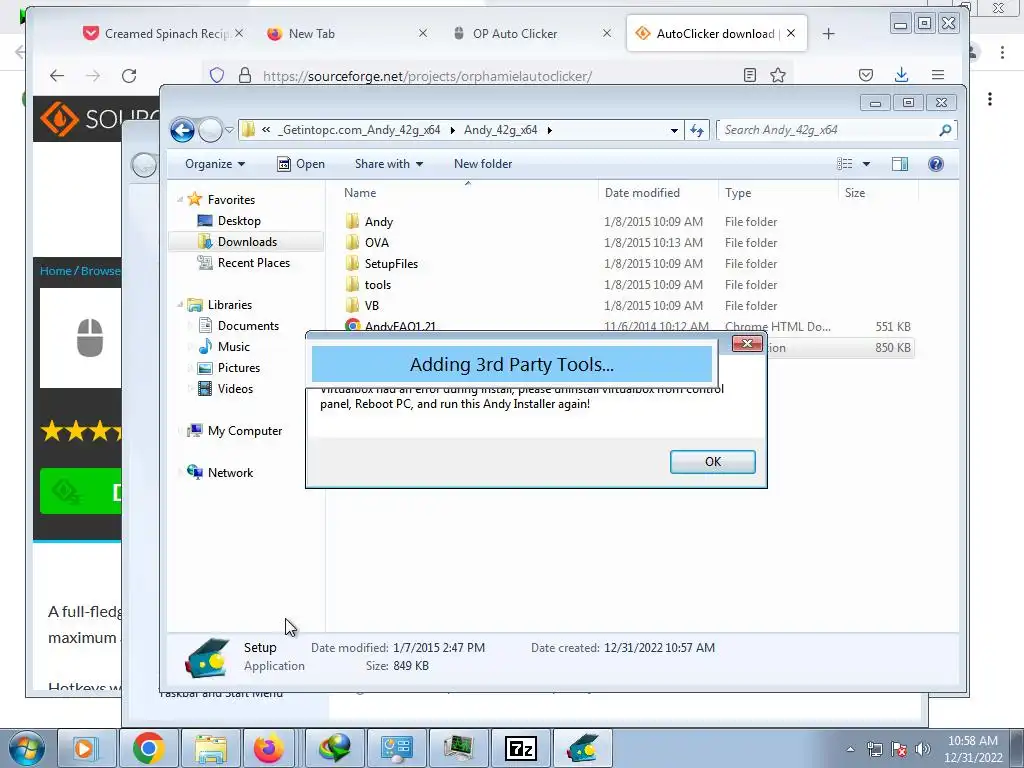Select the VB folder
Screen dimensions: 1024x768
click(372, 305)
